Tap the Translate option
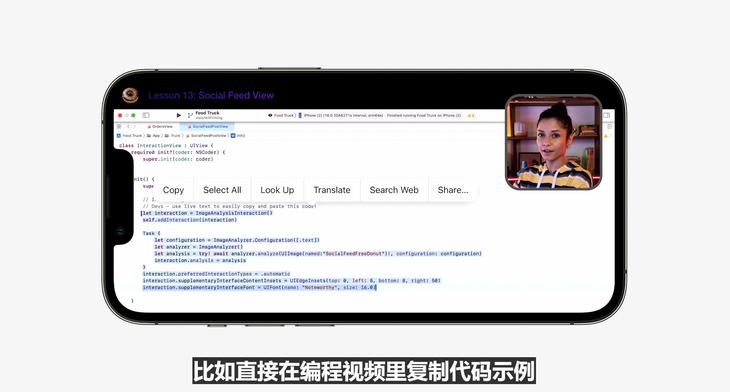730x392 pixels. pyautogui.click(x=332, y=190)
